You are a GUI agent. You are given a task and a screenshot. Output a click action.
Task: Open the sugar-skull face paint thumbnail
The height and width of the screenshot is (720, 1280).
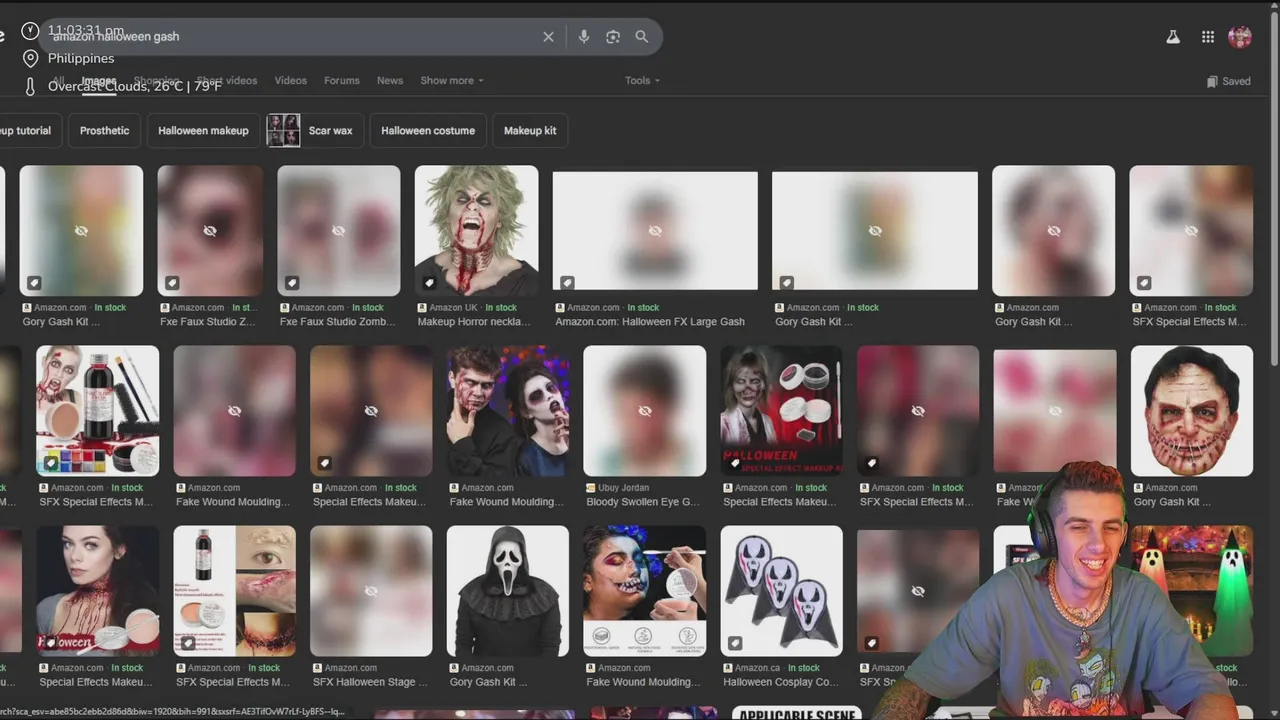point(645,591)
